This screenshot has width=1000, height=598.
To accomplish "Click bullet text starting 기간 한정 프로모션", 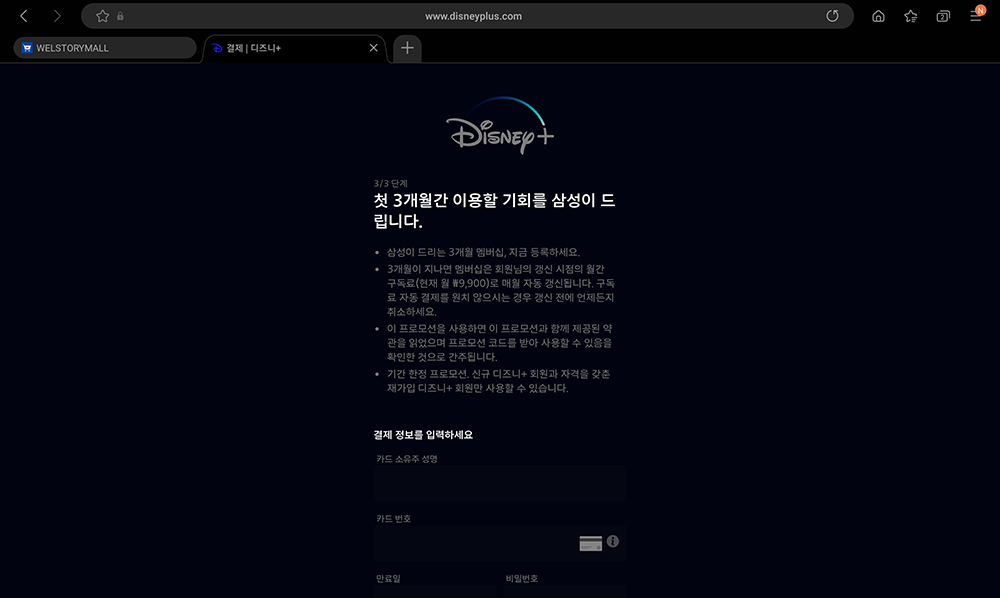I will coord(499,381).
